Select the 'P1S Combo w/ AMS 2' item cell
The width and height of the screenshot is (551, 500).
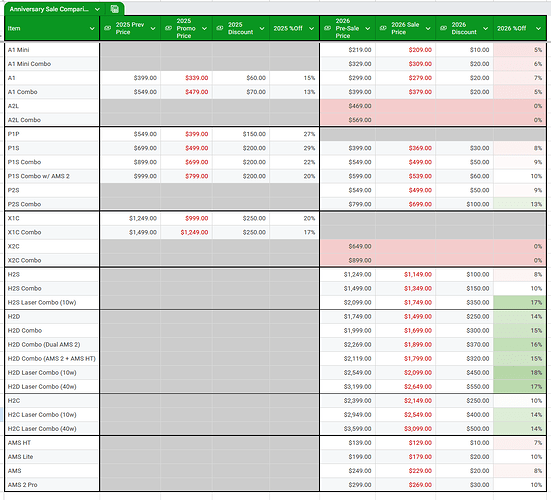click(x=52, y=176)
